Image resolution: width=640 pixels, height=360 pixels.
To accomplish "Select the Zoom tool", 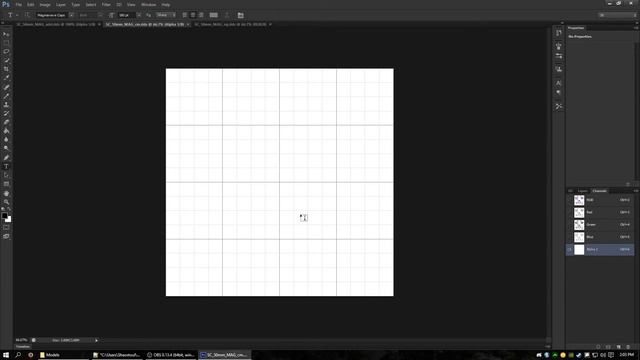I will pyautogui.click(x=6, y=202).
